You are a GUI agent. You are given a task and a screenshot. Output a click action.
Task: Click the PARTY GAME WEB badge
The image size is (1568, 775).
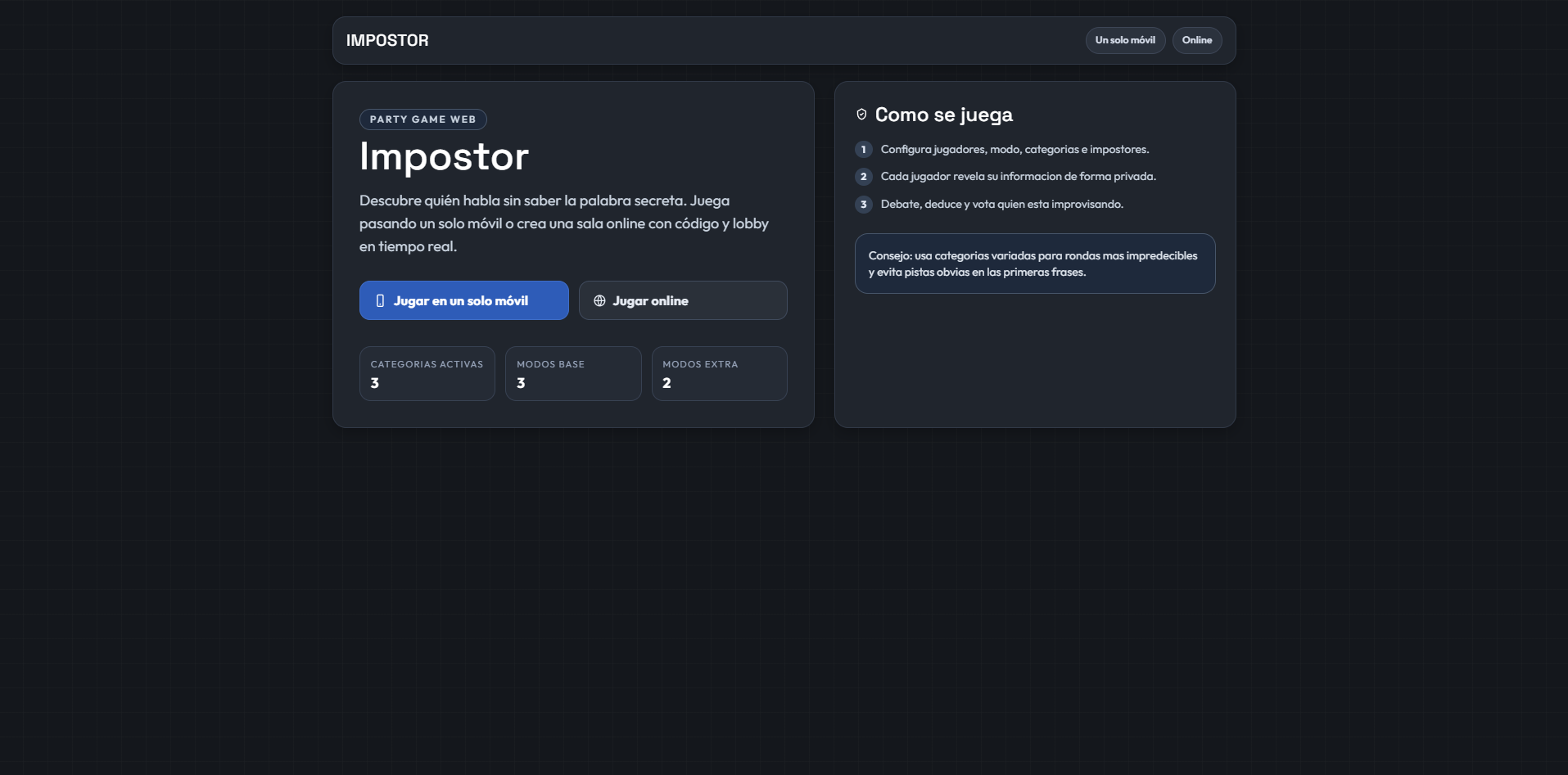423,119
